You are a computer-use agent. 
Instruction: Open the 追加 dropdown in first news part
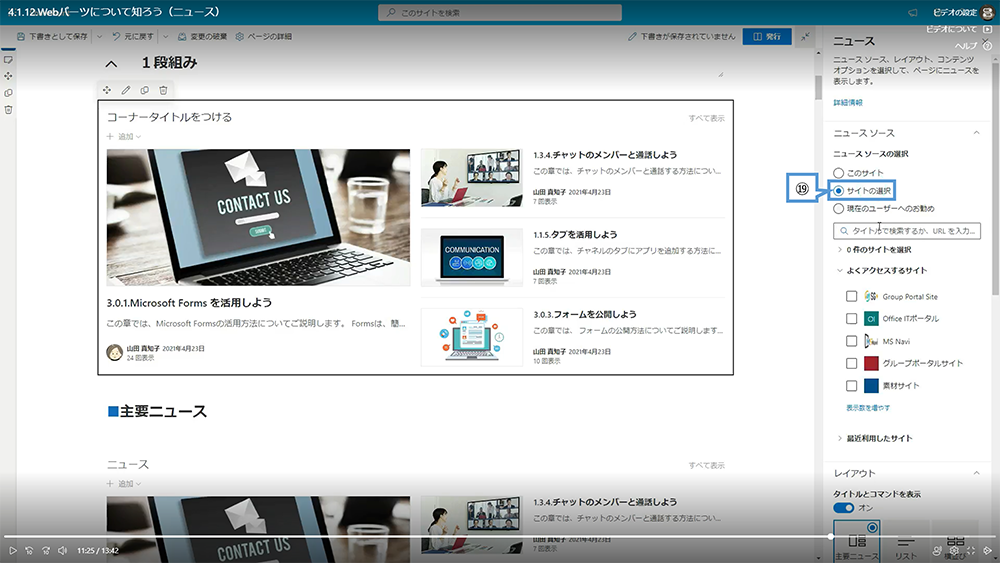click(124, 136)
